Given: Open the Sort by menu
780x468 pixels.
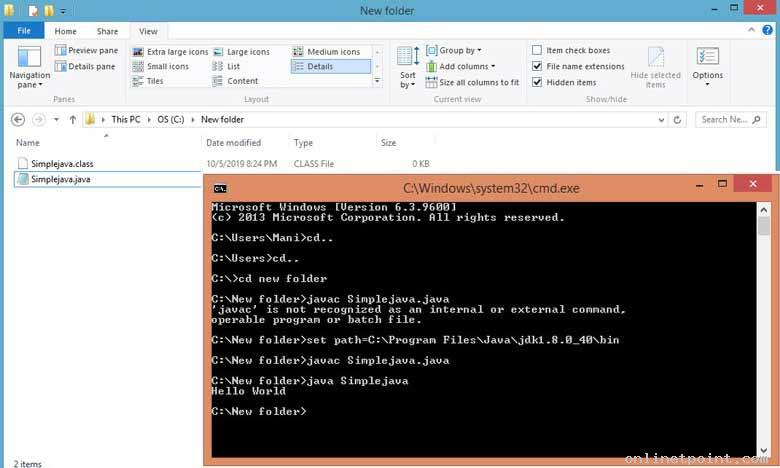Looking at the screenshot, I should pyautogui.click(x=408, y=67).
